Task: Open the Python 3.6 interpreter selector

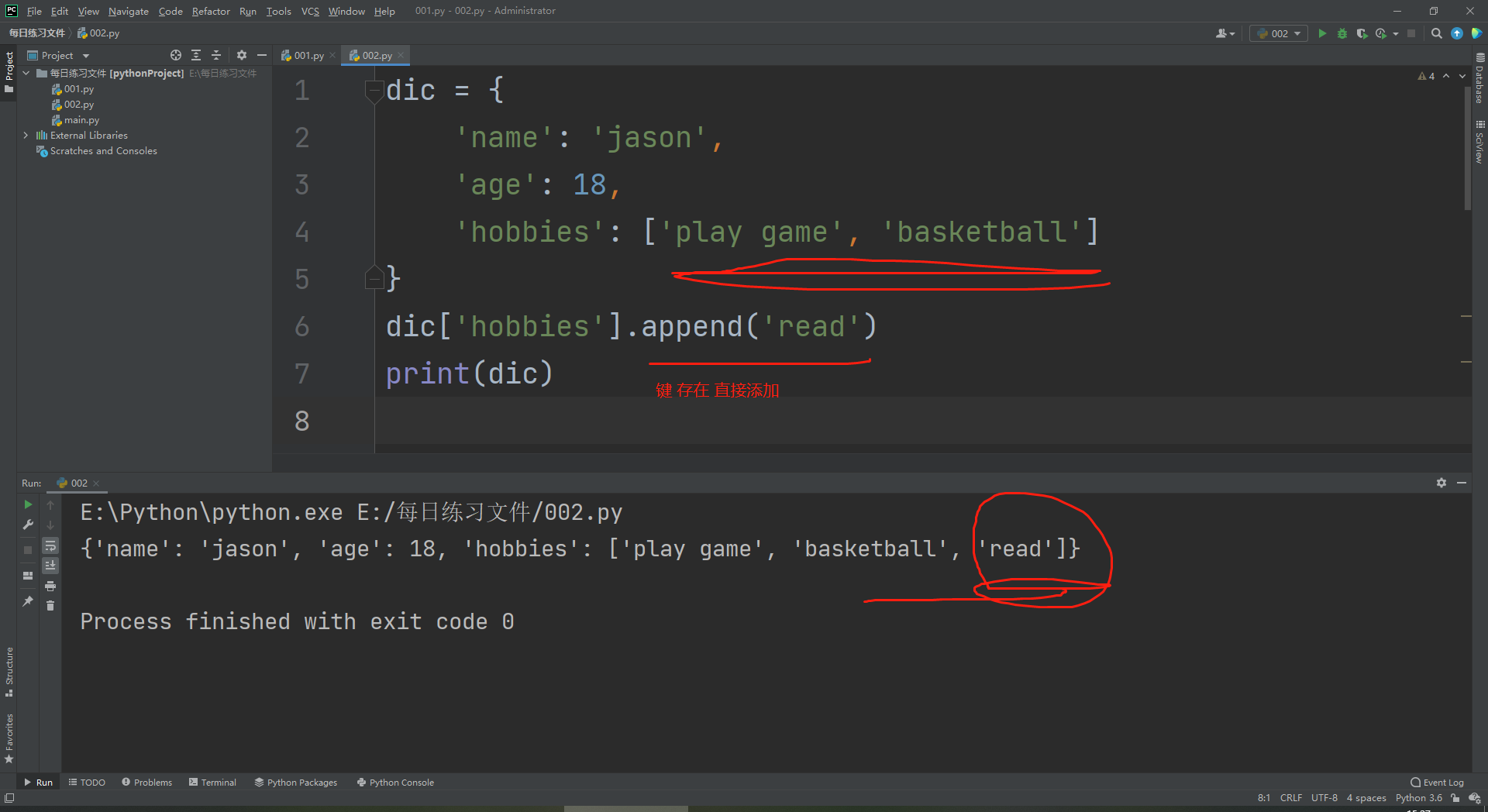Action: coord(1419,798)
